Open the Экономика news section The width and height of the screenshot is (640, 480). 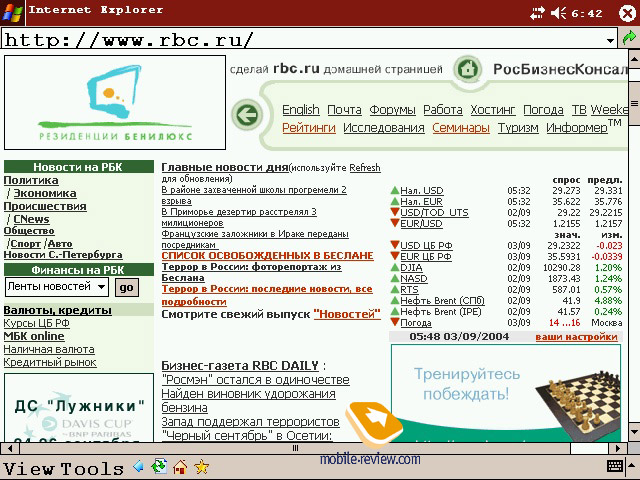click(x=45, y=193)
